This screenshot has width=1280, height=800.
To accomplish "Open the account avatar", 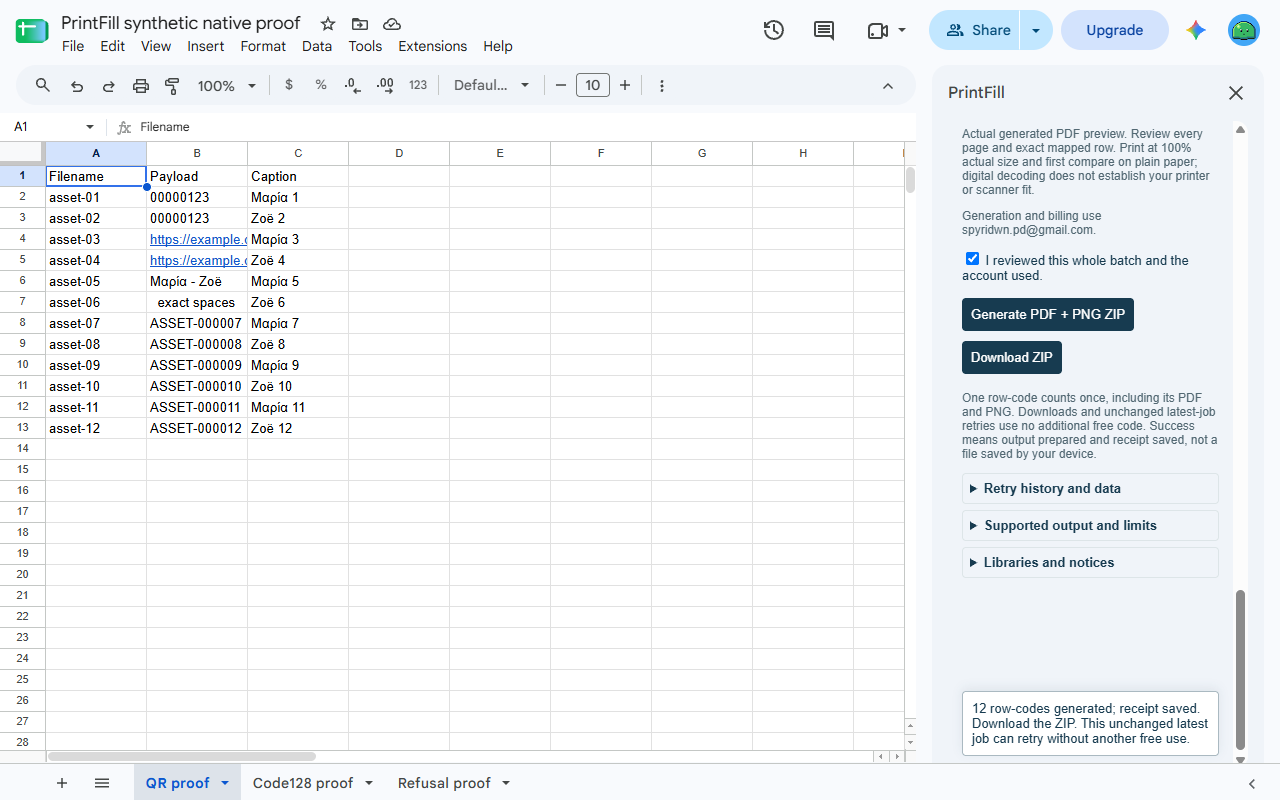I will [x=1244, y=30].
